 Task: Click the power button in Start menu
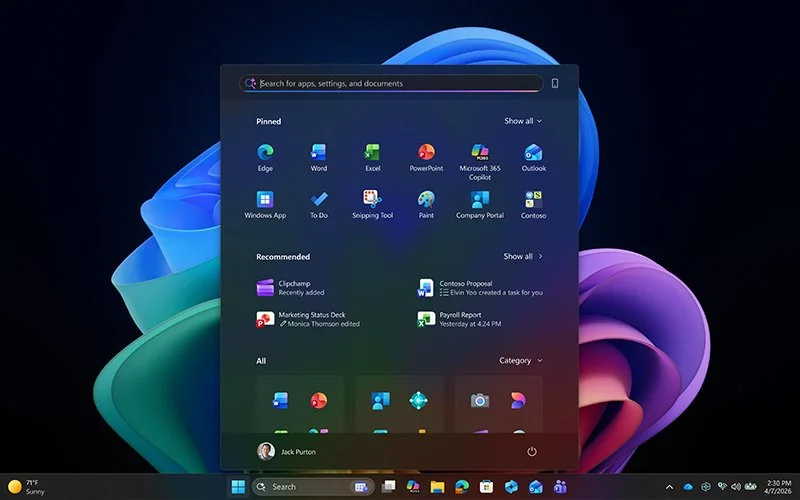tap(532, 452)
